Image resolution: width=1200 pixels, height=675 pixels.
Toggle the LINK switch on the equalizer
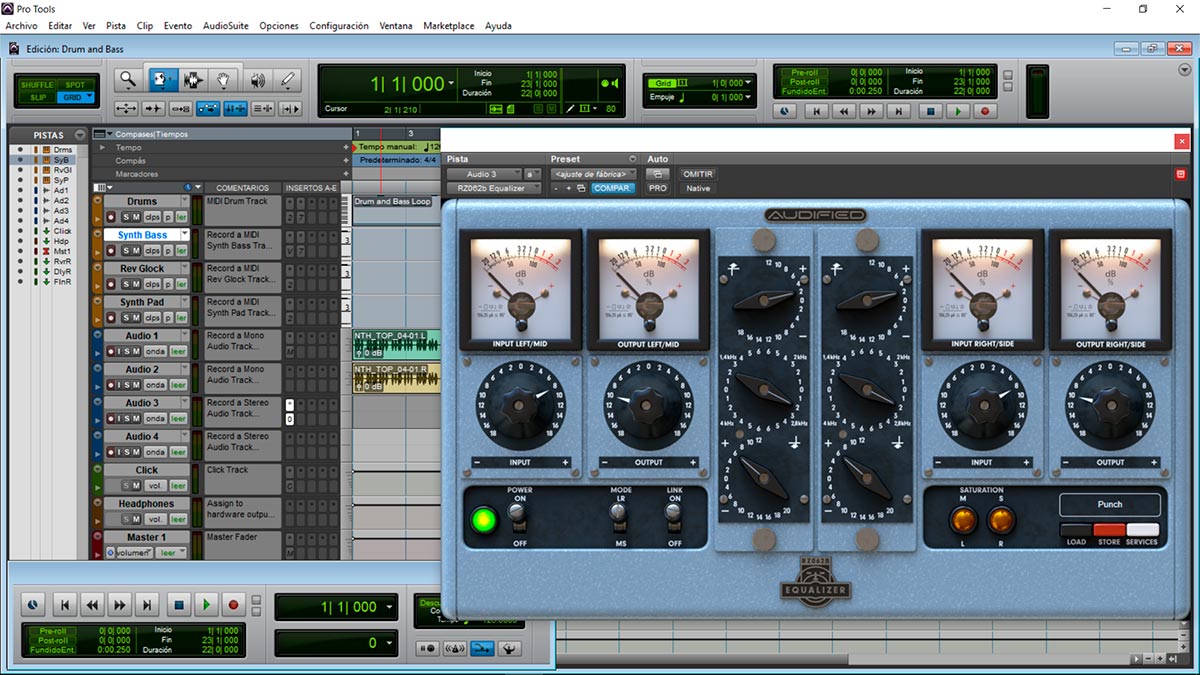(x=674, y=515)
